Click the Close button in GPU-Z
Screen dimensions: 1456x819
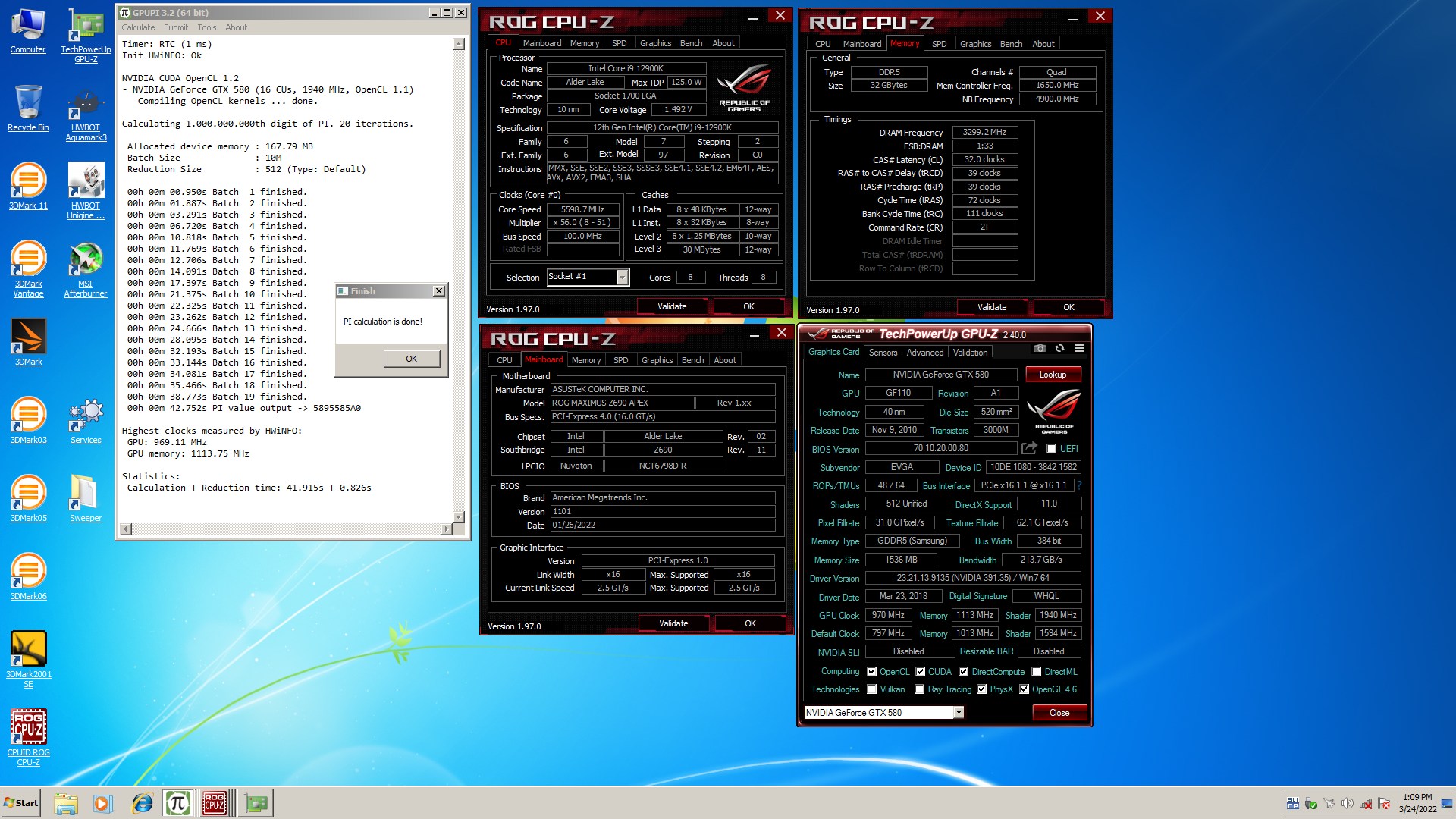pos(1059,713)
